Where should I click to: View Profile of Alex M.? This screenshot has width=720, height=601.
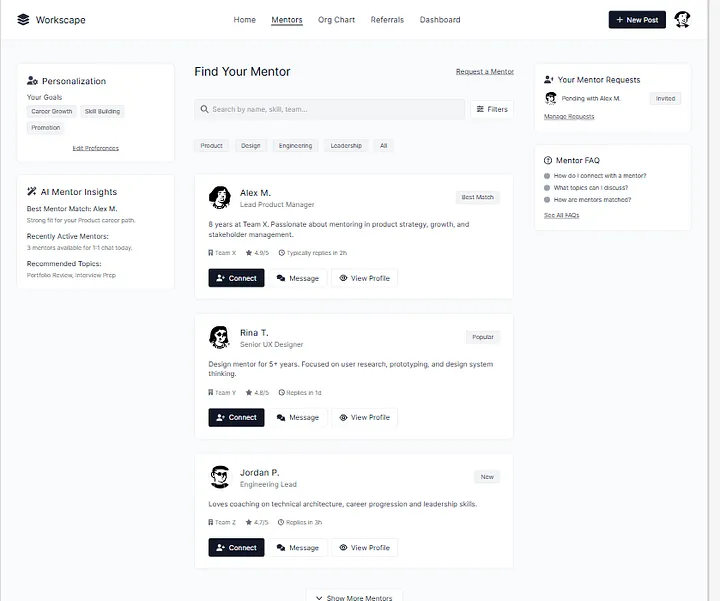[365, 278]
